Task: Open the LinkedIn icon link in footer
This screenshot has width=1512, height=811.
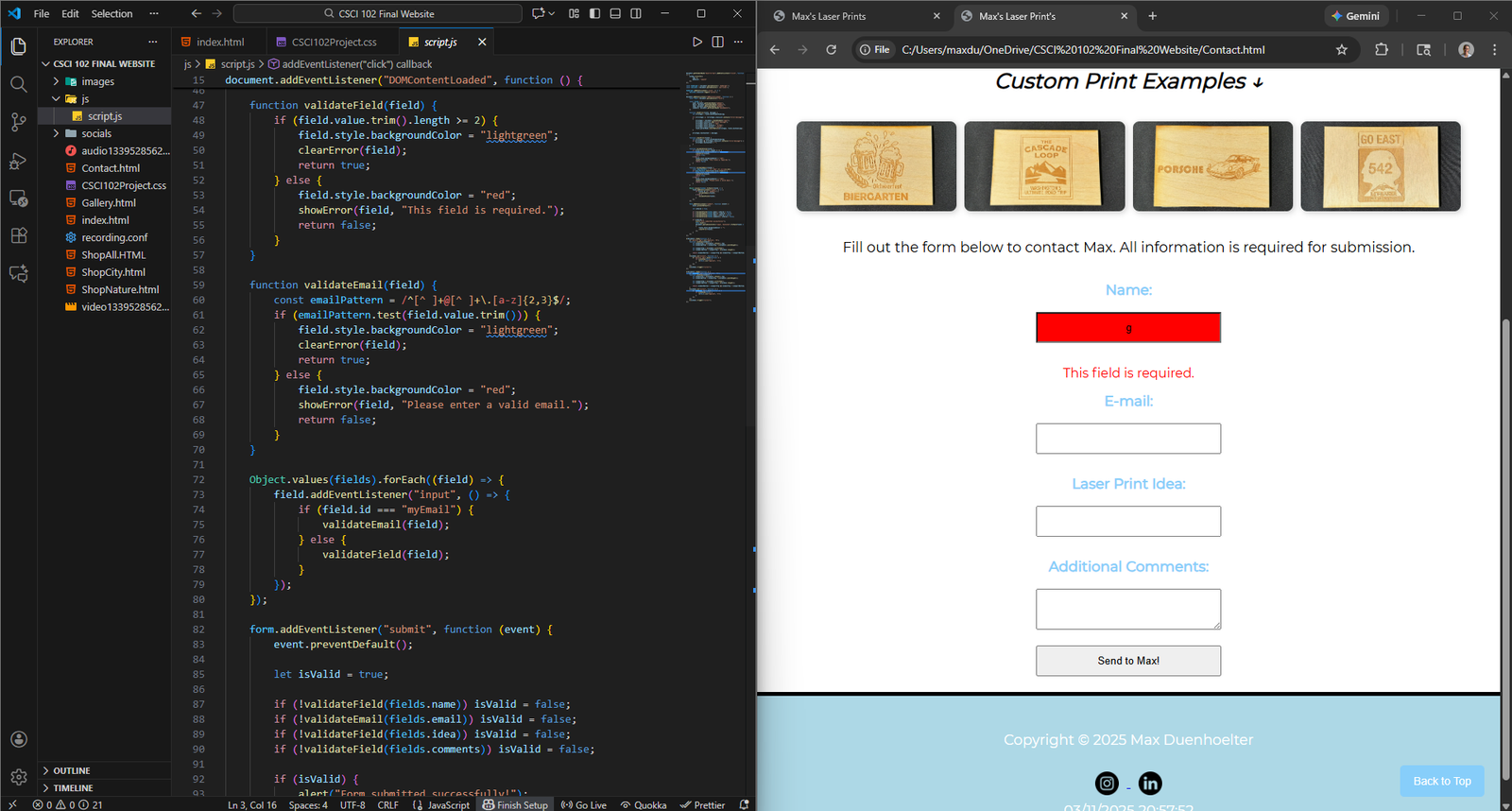Action: pyautogui.click(x=1149, y=783)
